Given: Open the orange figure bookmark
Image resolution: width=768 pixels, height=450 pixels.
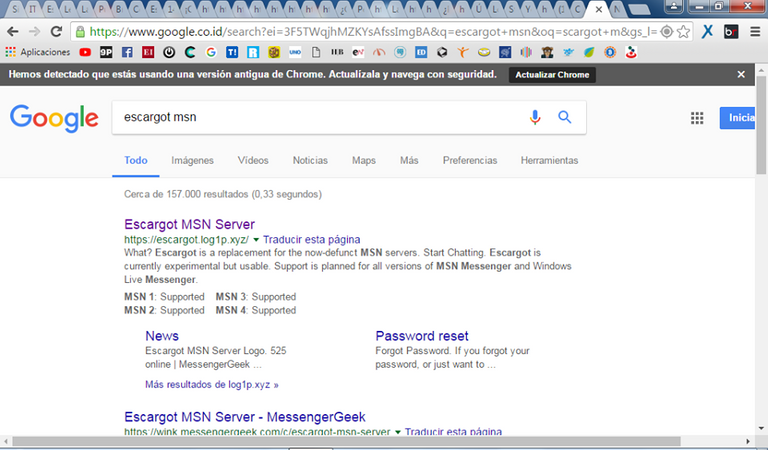Looking at the screenshot, I should click(463, 52).
